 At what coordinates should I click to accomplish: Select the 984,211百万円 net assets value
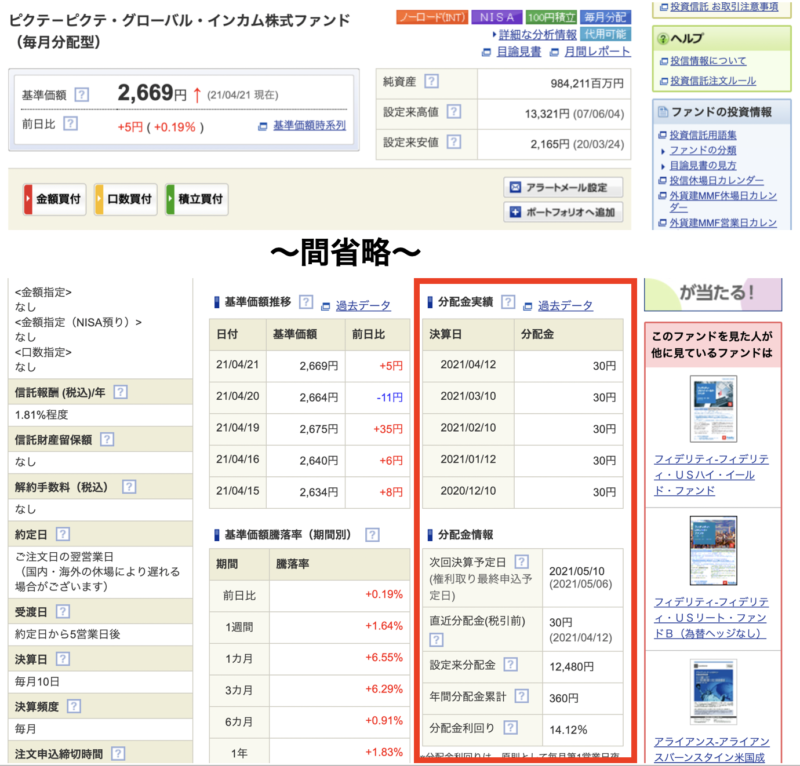point(587,83)
